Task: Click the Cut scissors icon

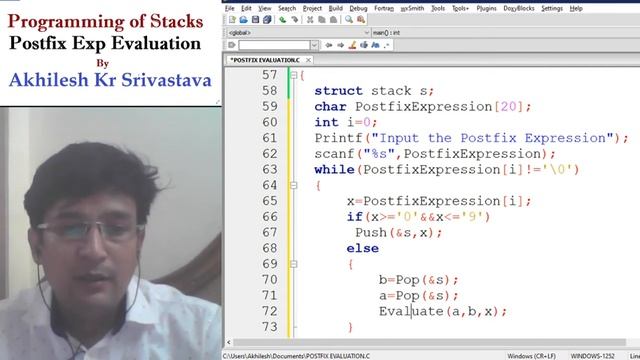Action: point(310,20)
